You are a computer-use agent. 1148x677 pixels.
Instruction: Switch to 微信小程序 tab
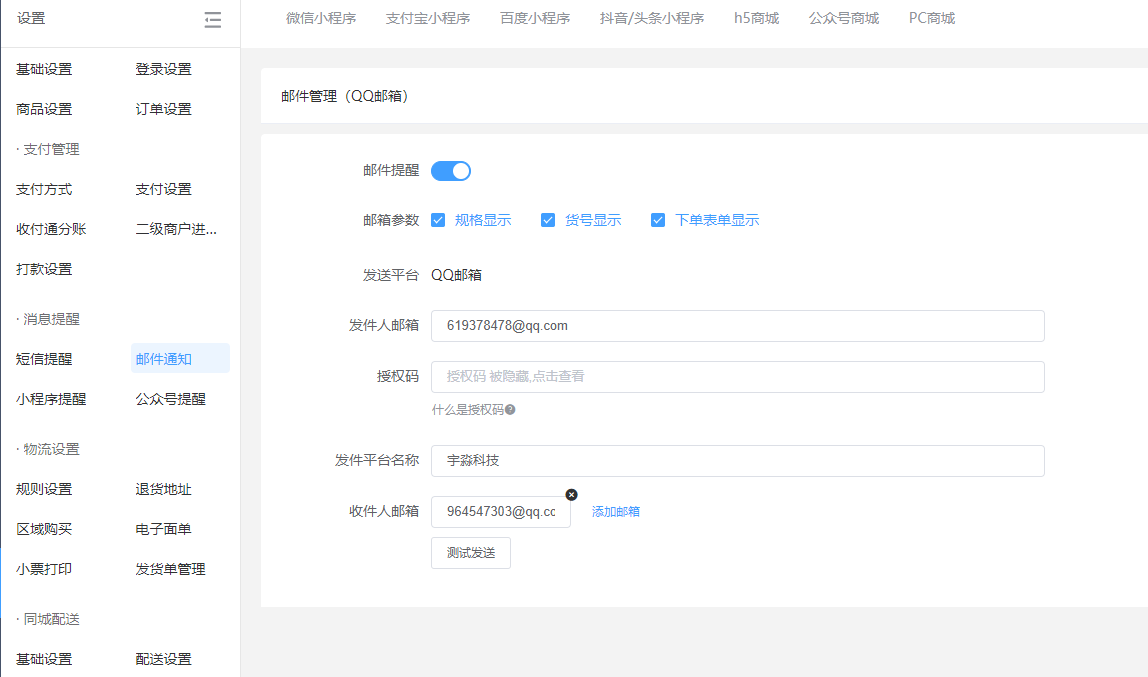click(x=321, y=18)
